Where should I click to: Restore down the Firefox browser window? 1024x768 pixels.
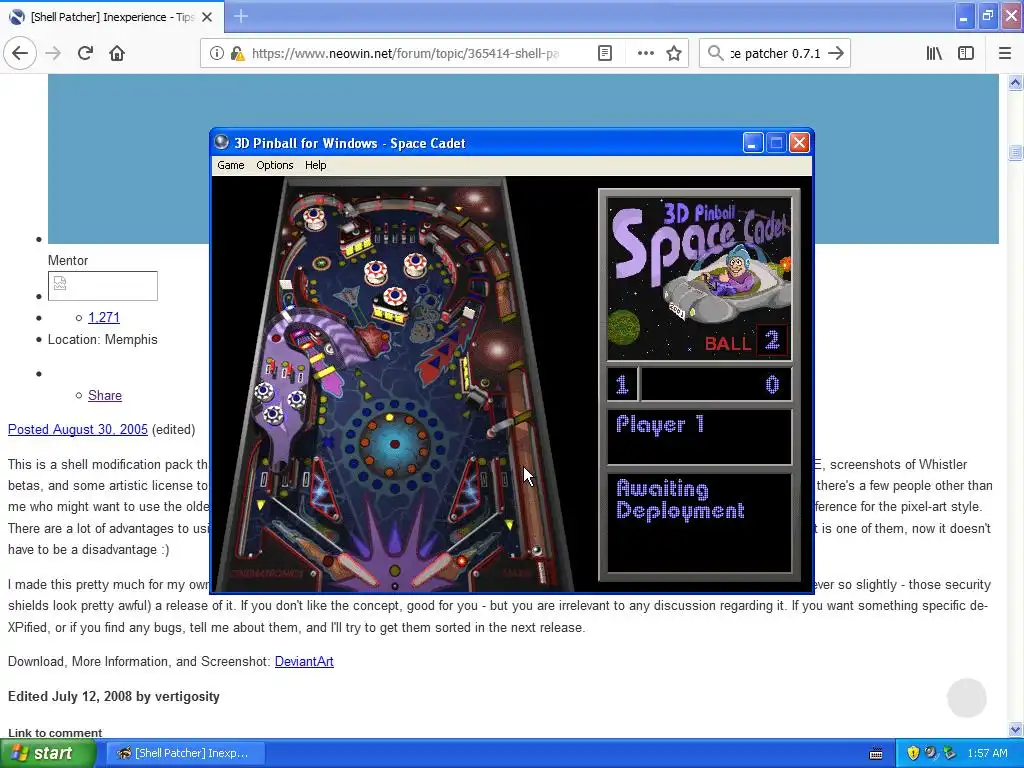pyautogui.click(x=987, y=17)
